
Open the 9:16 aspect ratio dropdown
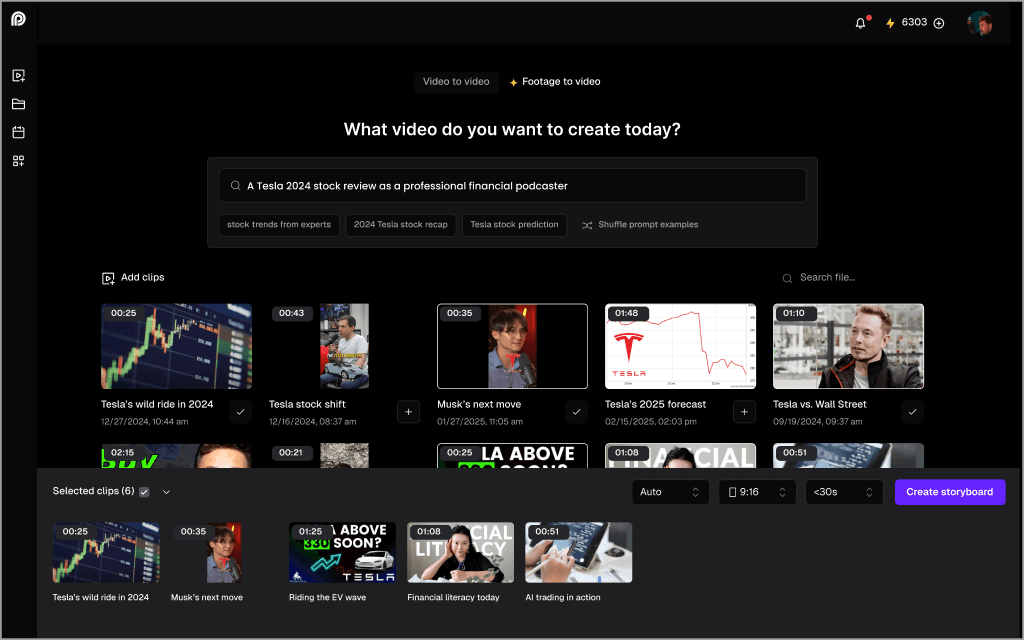point(757,492)
